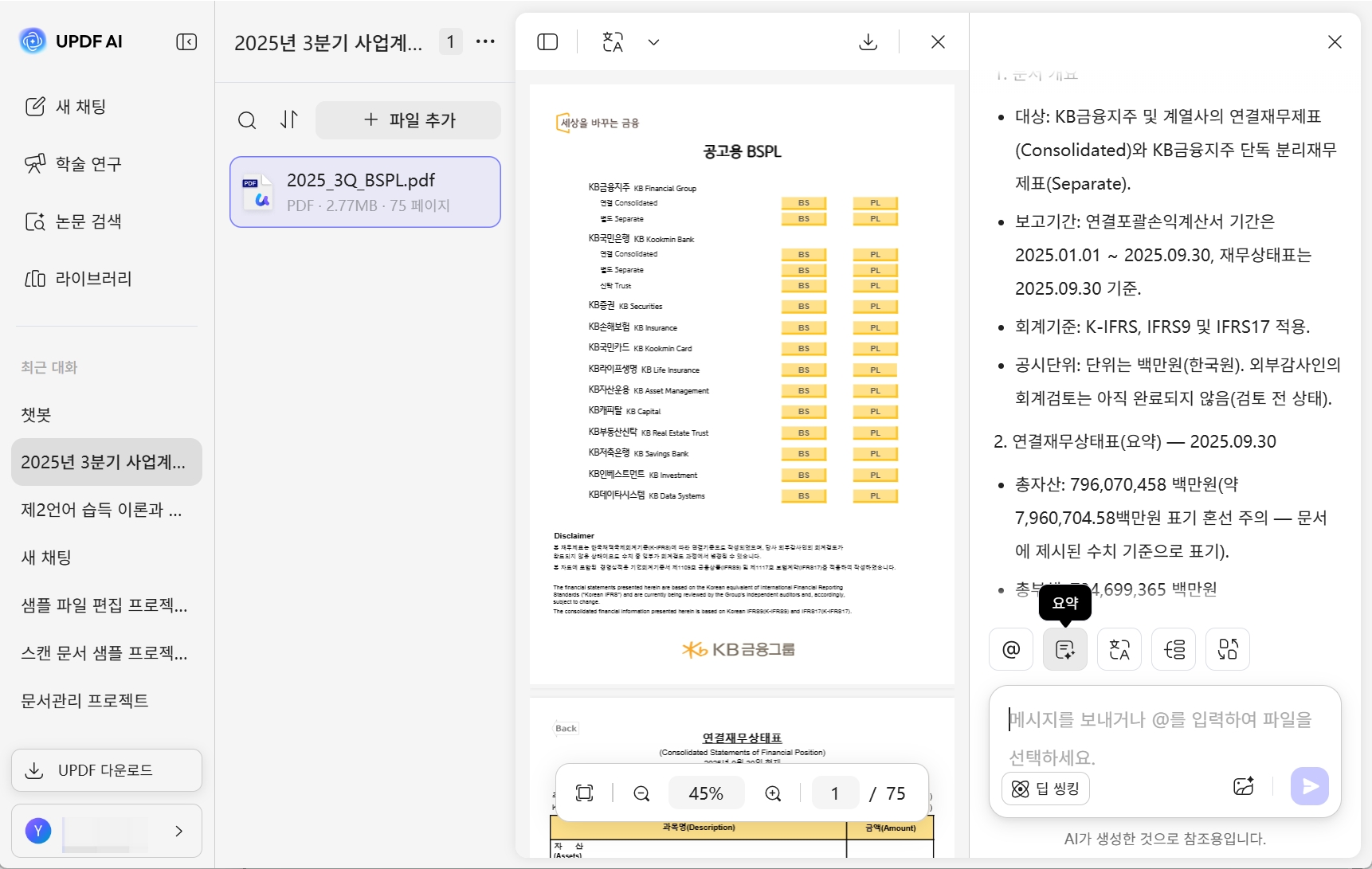Click the project title 2025년 3분기 사업계...
The image size is (1372, 869).
[x=328, y=42]
